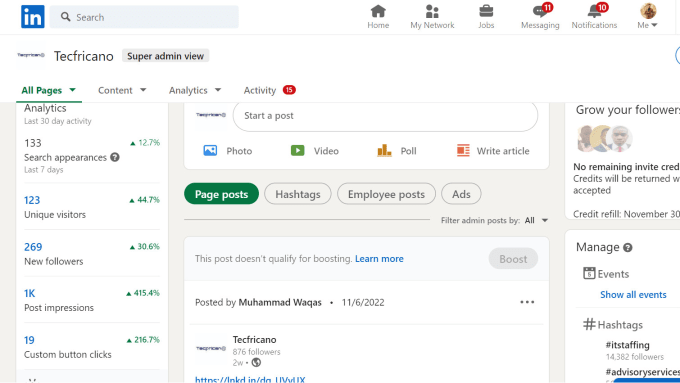Screen dimensions: 680x383
Task: Open the #itstaffing hashtag
Action: tap(628, 345)
